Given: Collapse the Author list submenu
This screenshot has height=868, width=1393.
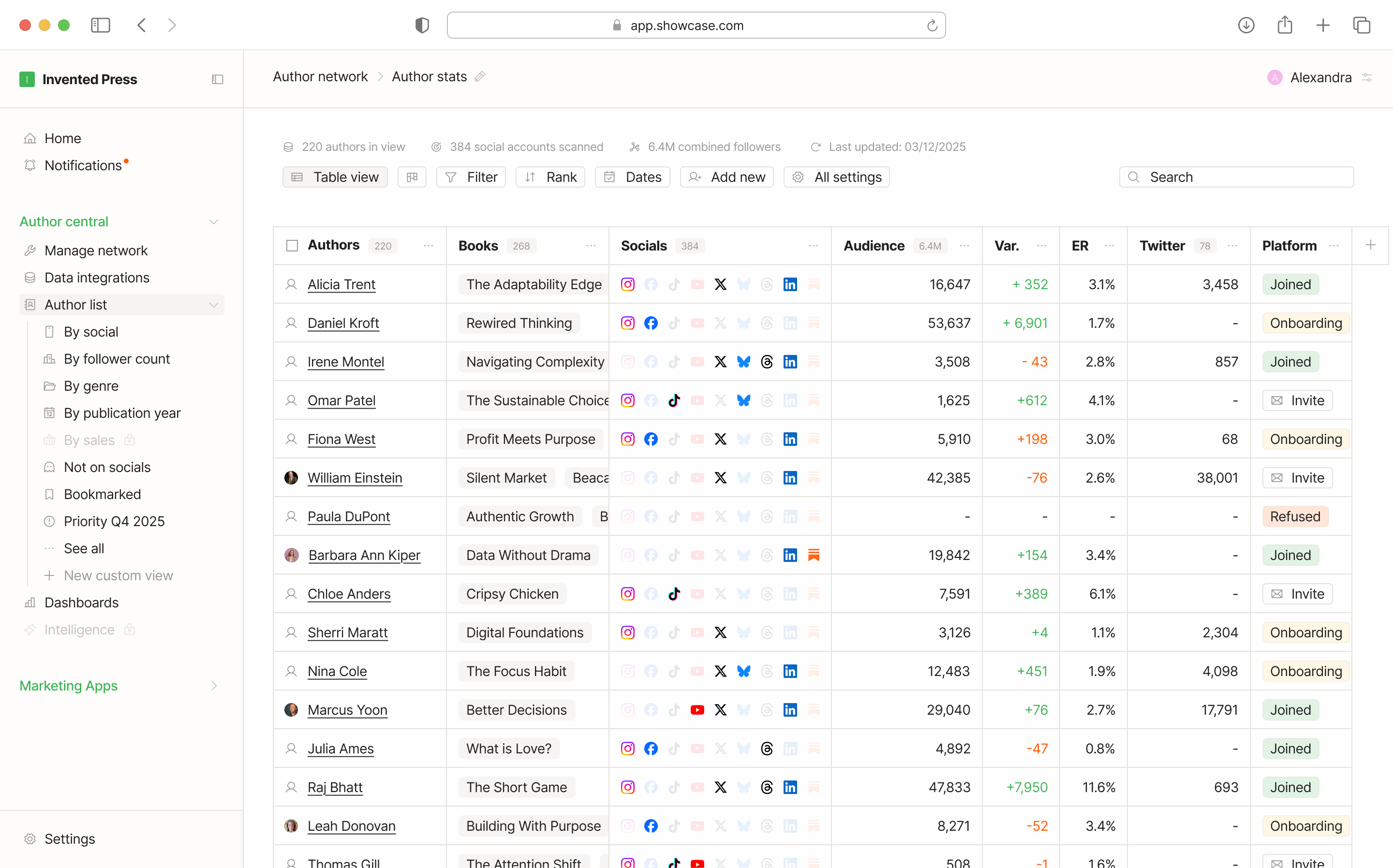Looking at the screenshot, I should tap(214, 305).
